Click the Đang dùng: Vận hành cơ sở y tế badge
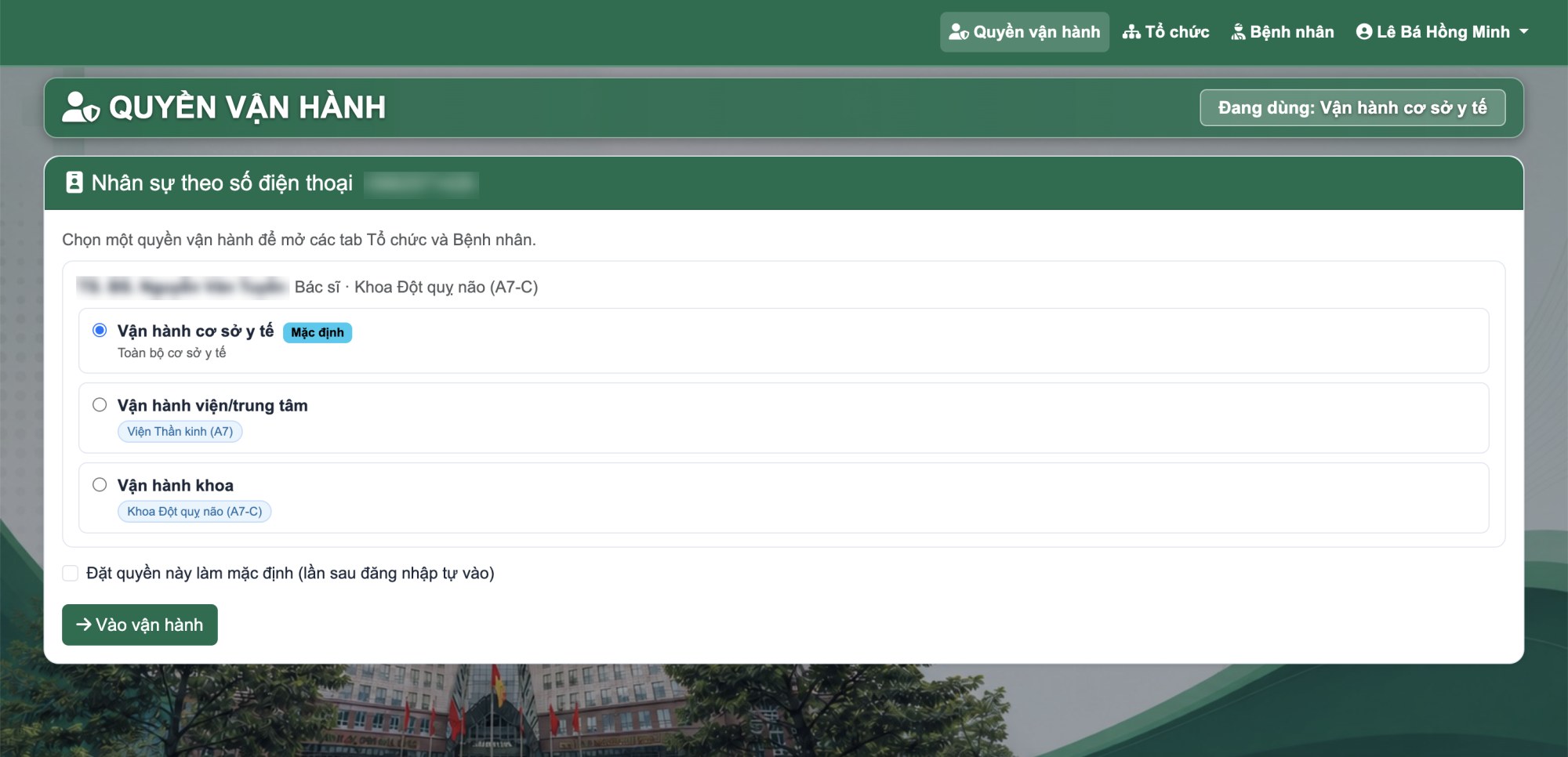This screenshot has width=1568, height=757. [1352, 107]
